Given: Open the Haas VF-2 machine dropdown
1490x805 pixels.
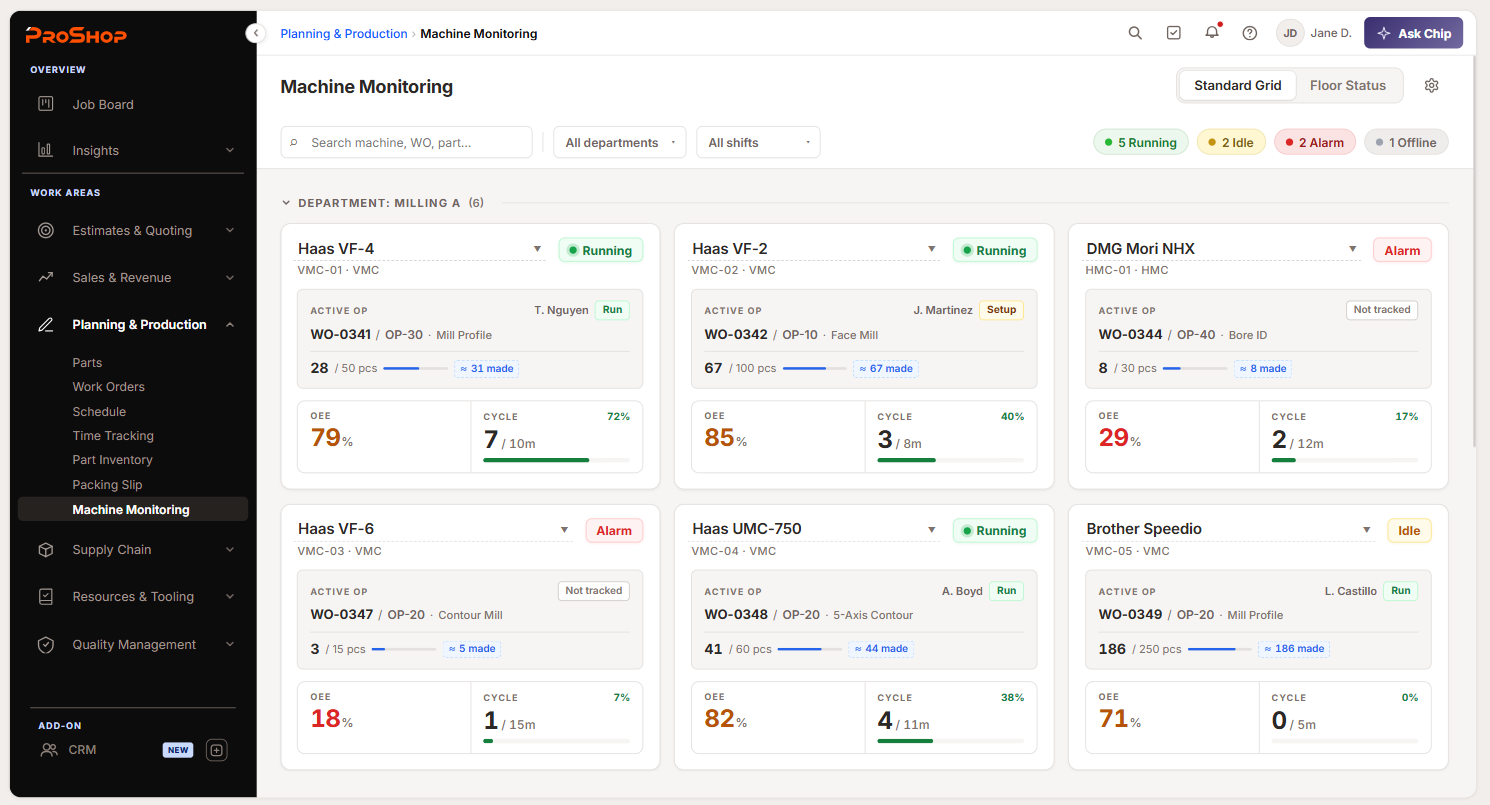Looking at the screenshot, I should click(x=931, y=249).
